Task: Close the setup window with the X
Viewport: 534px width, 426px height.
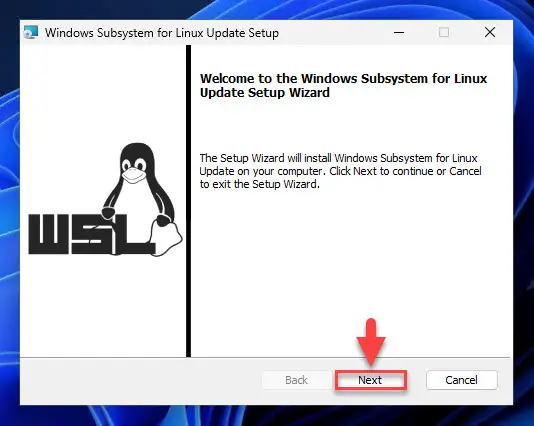Action: 490,33
